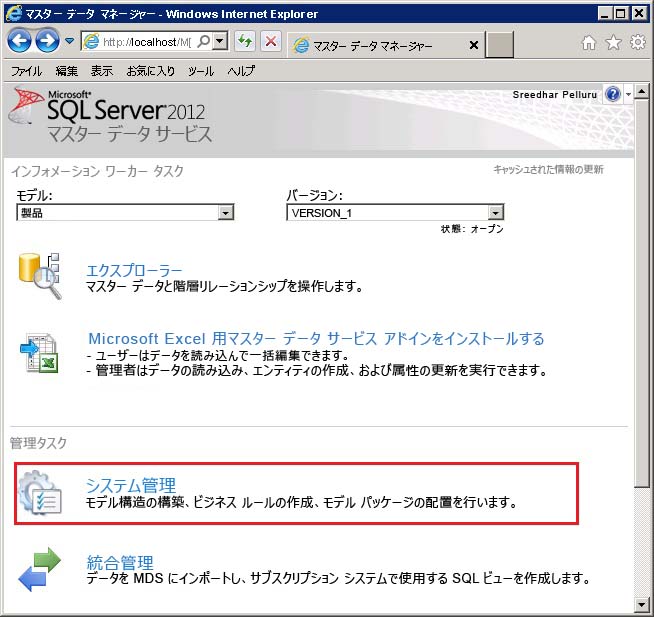Open the エクスプローラー link
The width and height of the screenshot is (654, 617).
pyautogui.click(x=134, y=270)
